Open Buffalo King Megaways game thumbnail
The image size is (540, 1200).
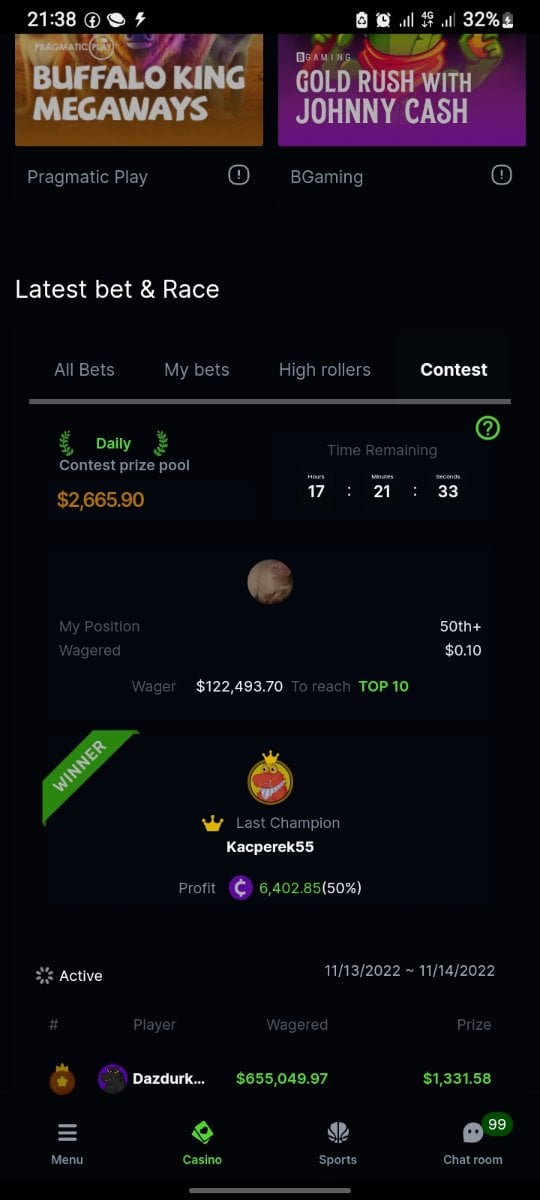point(139,90)
